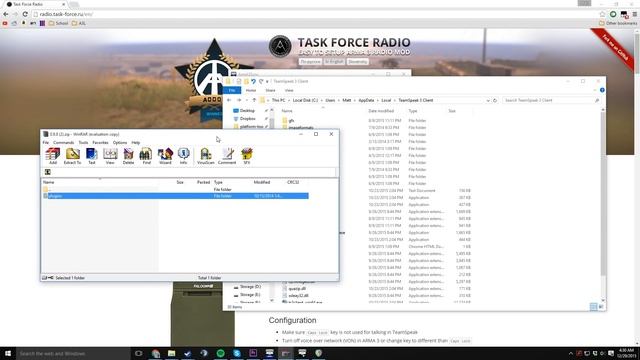Click the Chrome reload button
The height and width of the screenshot is (360, 640).
[25, 14]
